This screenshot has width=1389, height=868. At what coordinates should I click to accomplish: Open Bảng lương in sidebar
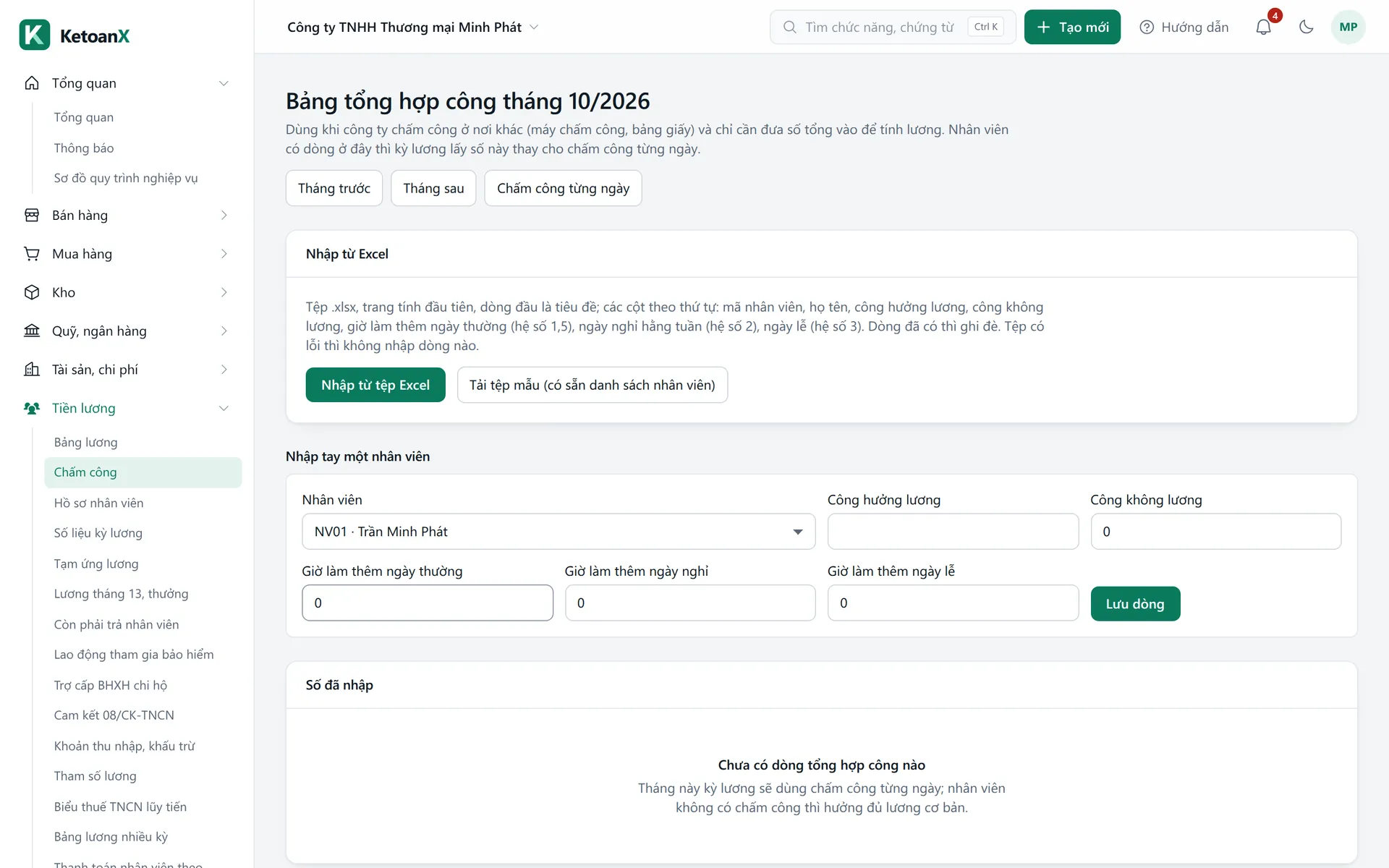point(85,442)
